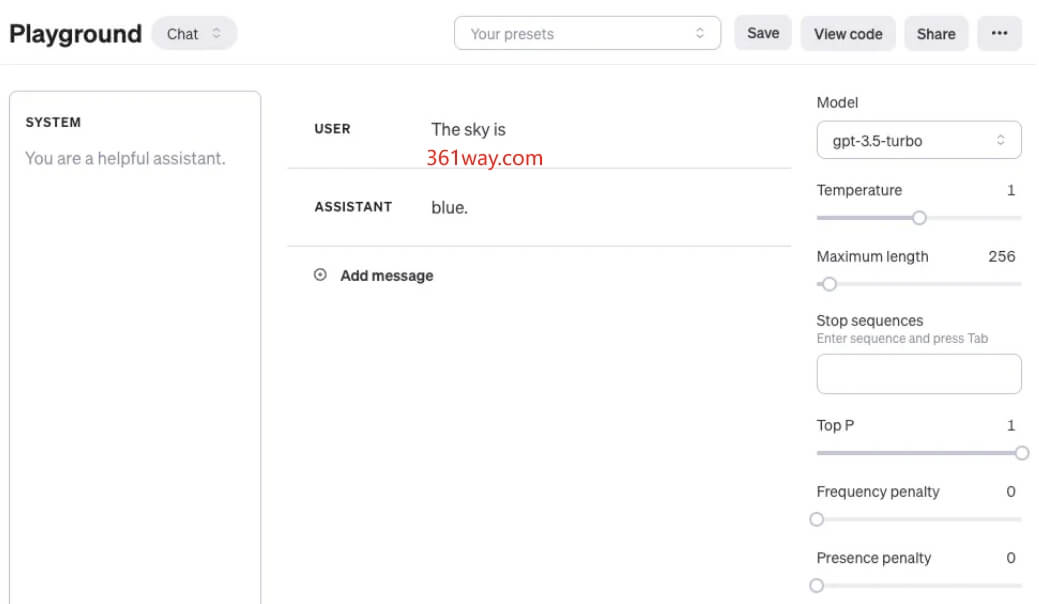Toggle the USER role label
Image resolution: width=1039 pixels, height=604 pixels.
click(332, 129)
